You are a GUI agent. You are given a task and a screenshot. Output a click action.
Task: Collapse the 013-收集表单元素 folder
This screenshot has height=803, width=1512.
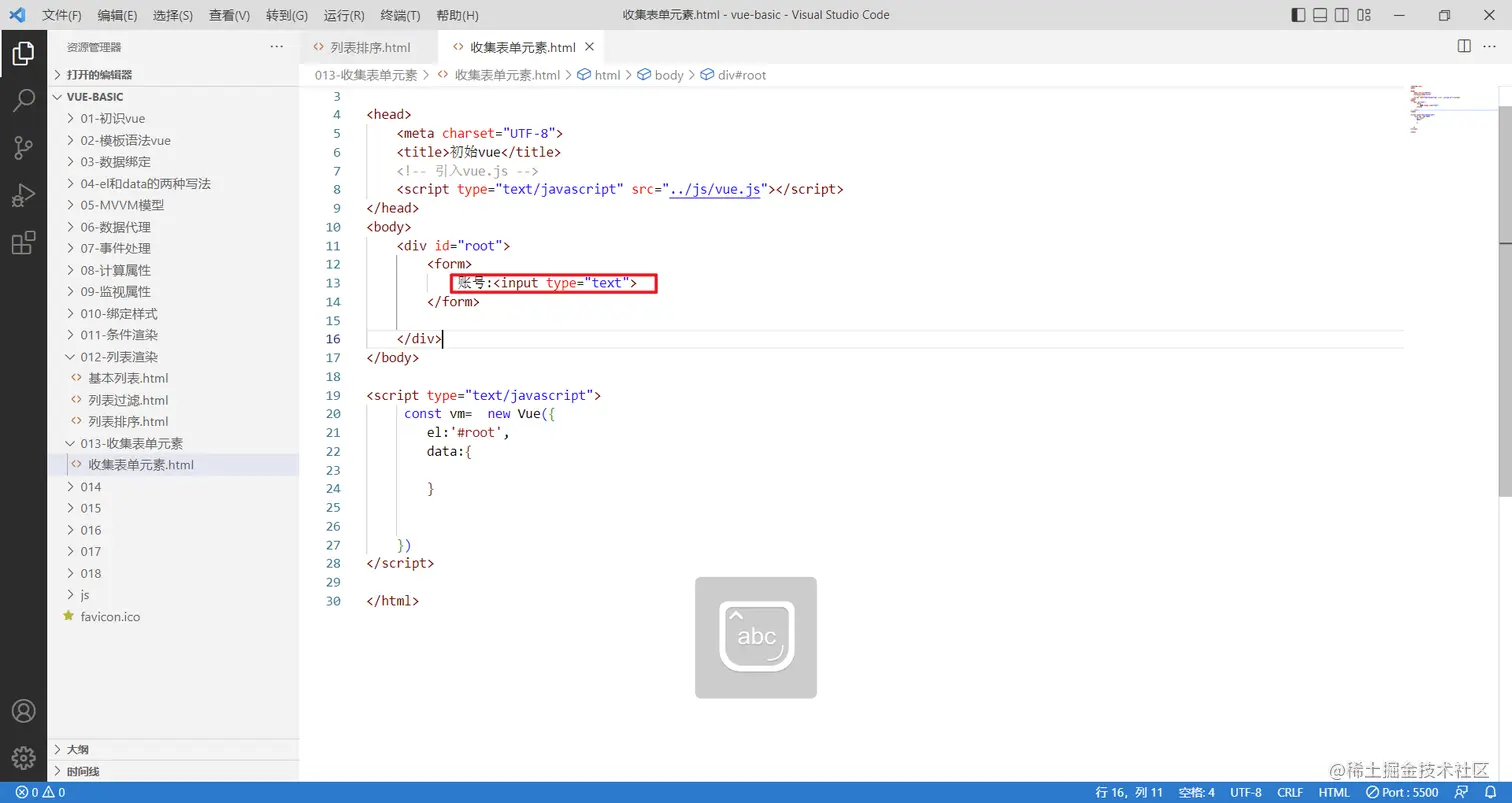click(174, 443)
